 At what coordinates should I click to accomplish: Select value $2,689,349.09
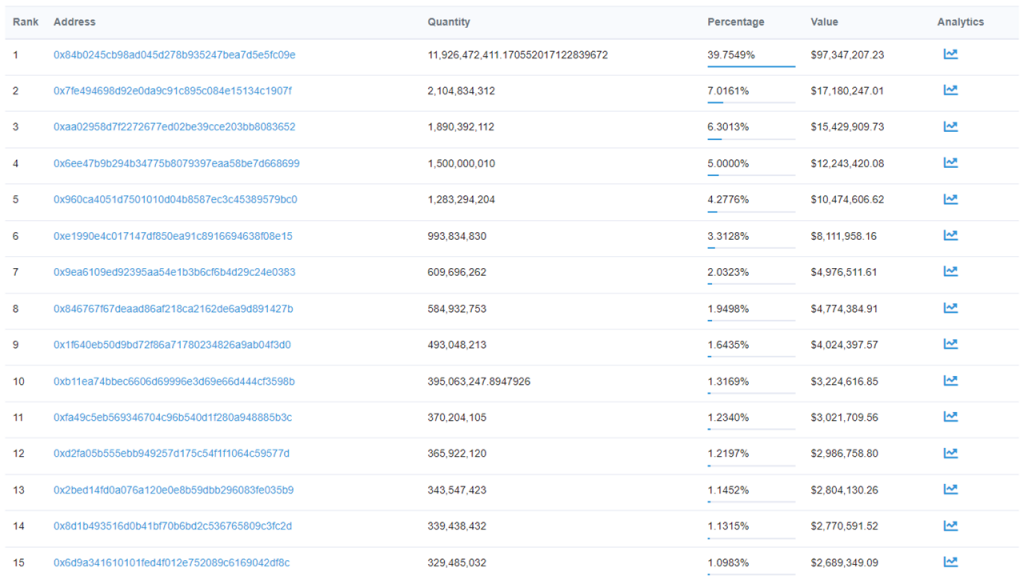844,562
